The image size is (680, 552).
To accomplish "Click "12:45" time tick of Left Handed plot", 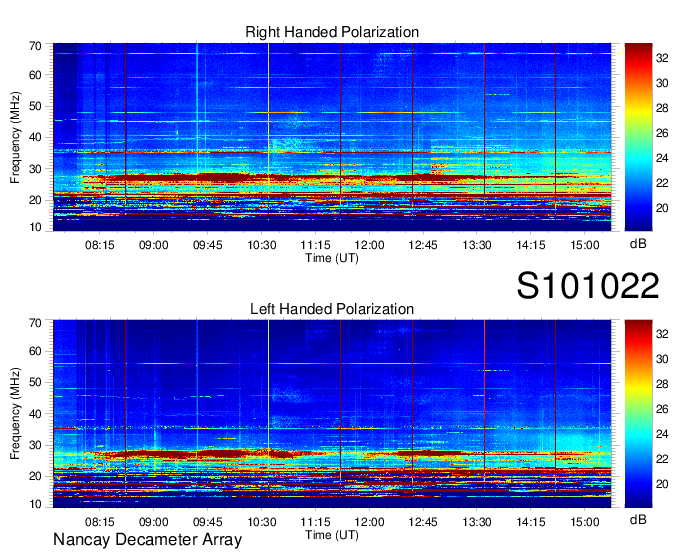I will pos(423,522).
